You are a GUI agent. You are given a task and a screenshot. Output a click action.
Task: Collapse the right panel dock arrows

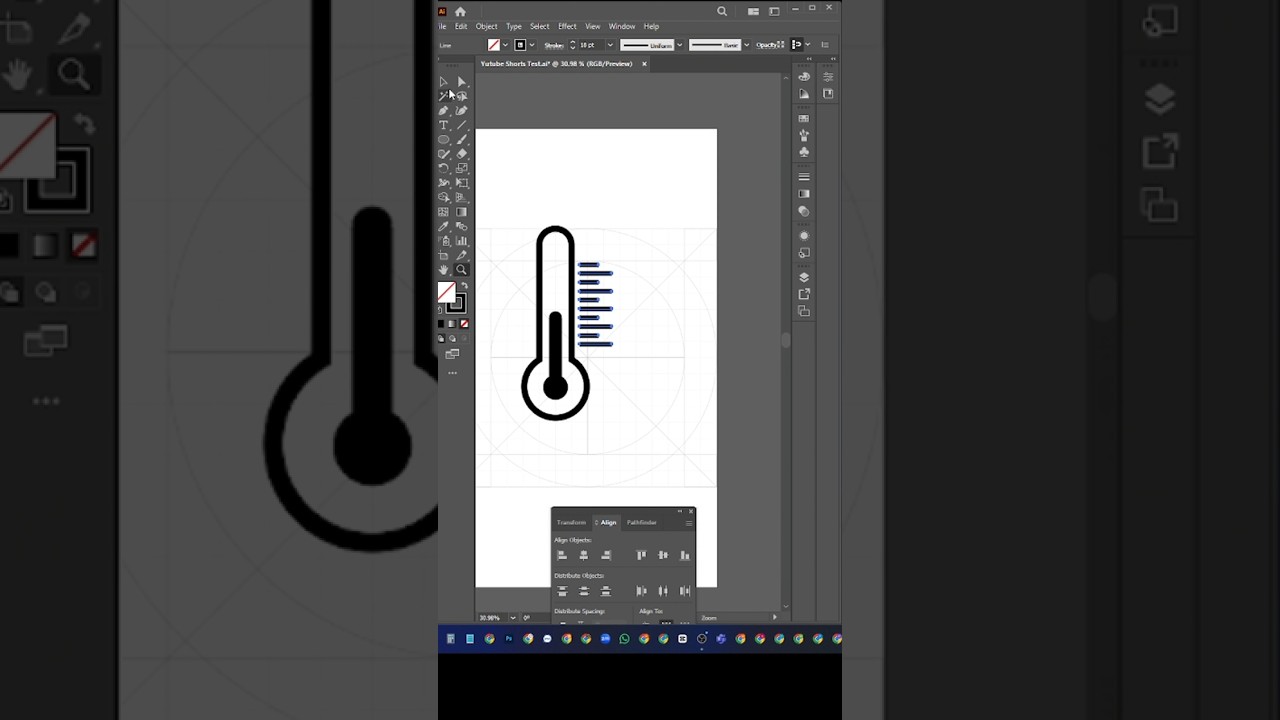pyautogui.click(x=832, y=59)
